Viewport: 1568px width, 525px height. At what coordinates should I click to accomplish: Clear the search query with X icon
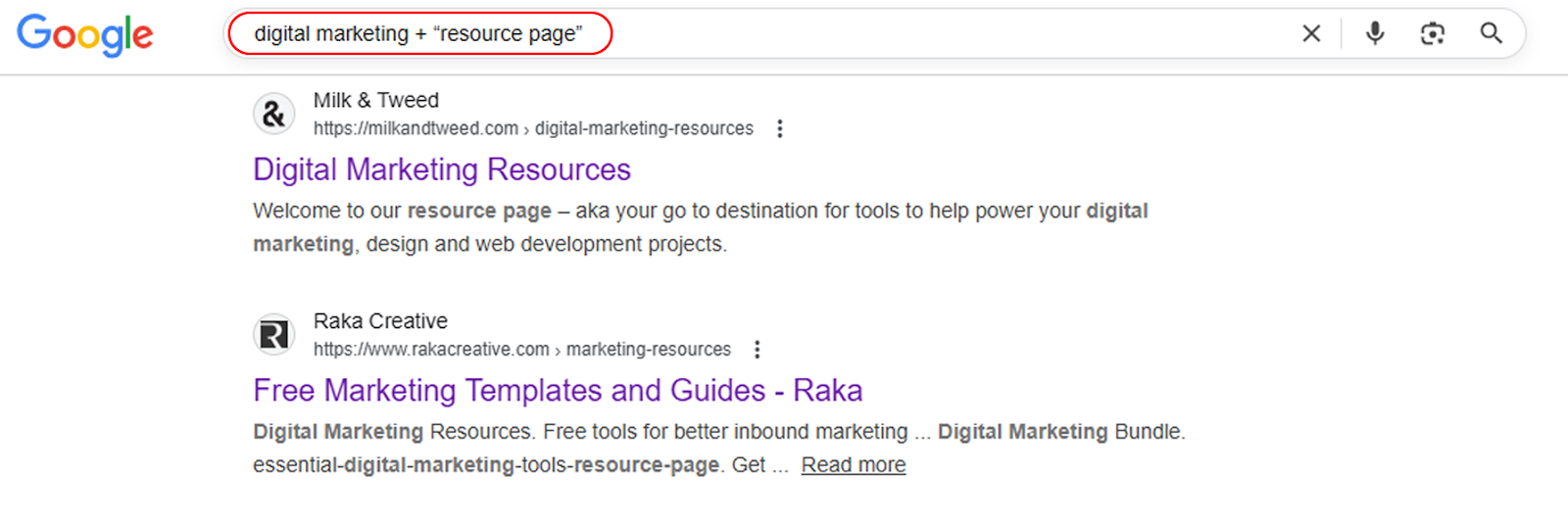click(x=1311, y=33)
